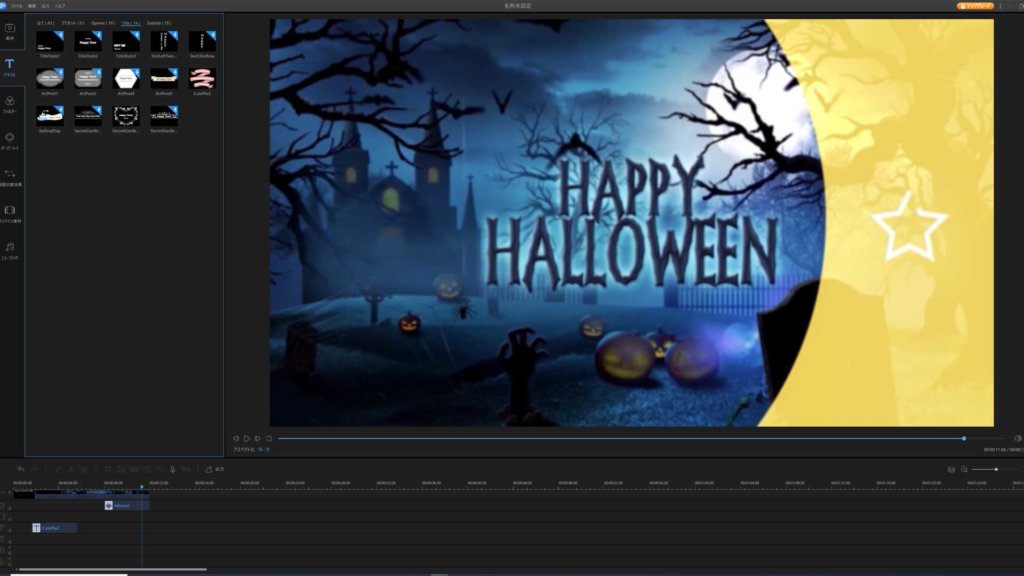The height and width of the screenshot is (576, 1024).
Task: Open the 編集 (Edit) menu
Action: pos(31,6)
